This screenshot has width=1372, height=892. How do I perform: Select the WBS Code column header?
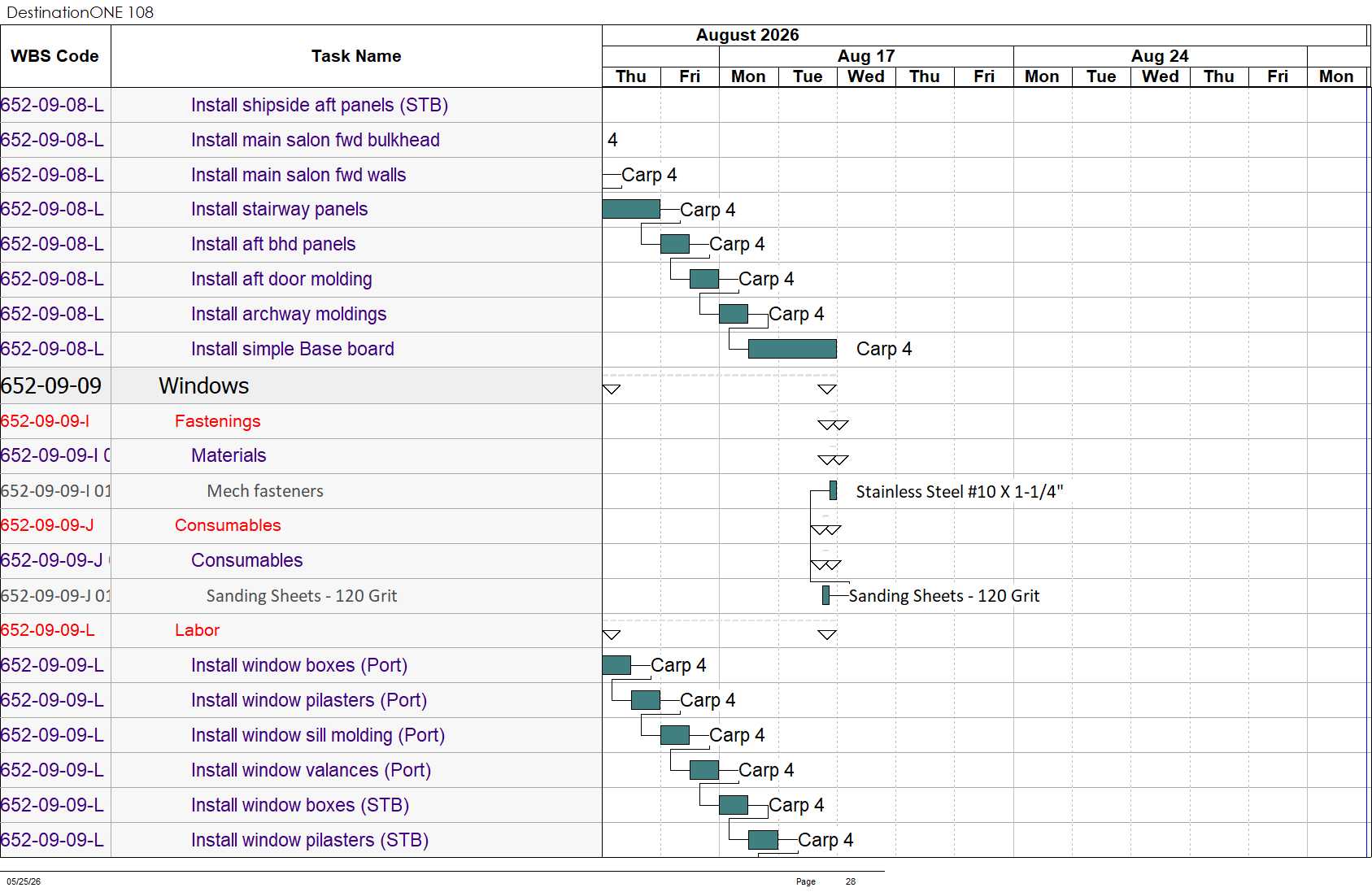54,56
